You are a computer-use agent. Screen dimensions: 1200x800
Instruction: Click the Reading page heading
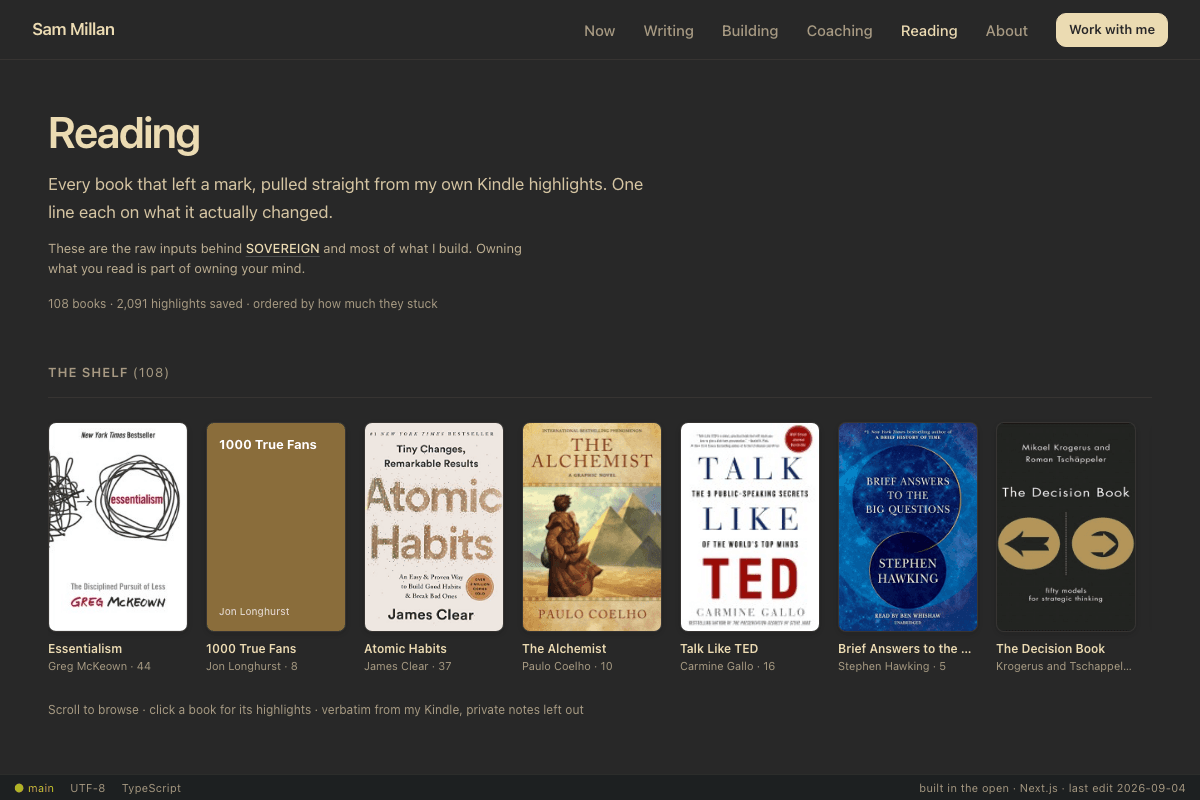click(x=124, y=134)
